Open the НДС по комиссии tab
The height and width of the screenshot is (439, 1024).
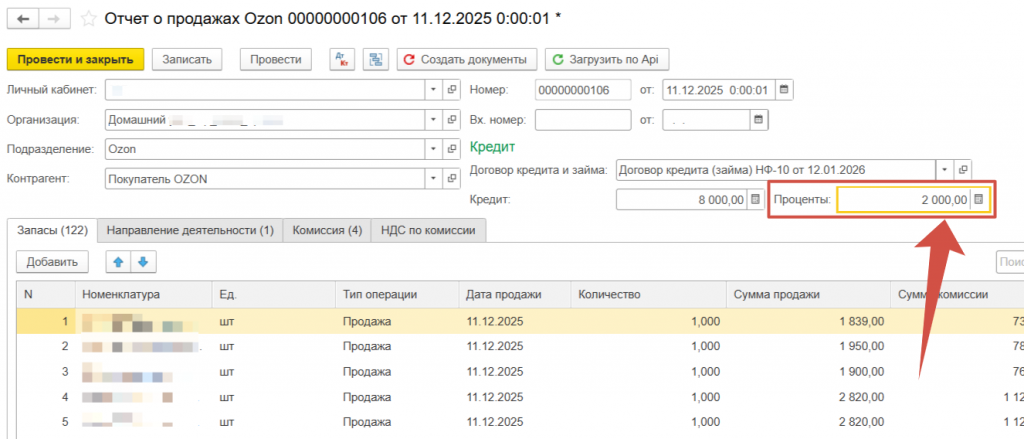pyautogui.click(x=429, y=231)
